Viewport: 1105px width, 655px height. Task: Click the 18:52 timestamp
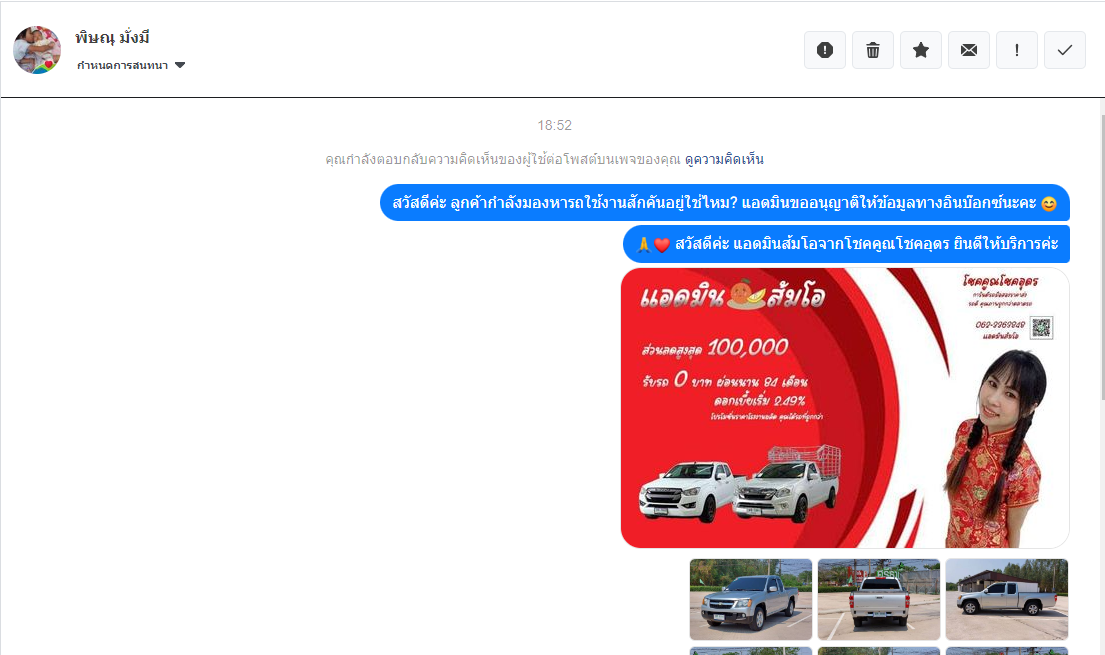click(x=555, y=126)
